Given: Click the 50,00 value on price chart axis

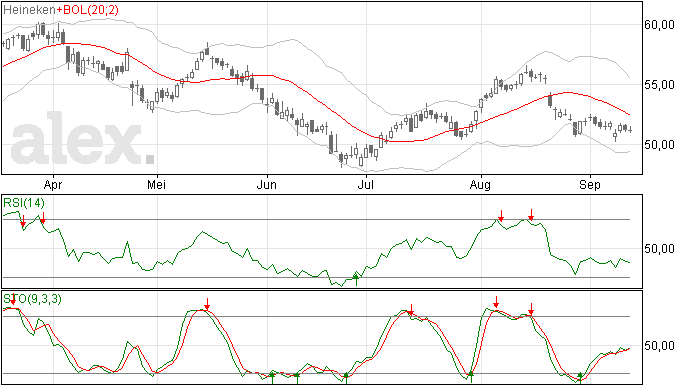Looking at the screenshot, I should pyautogui.click(x=659, y=145).
